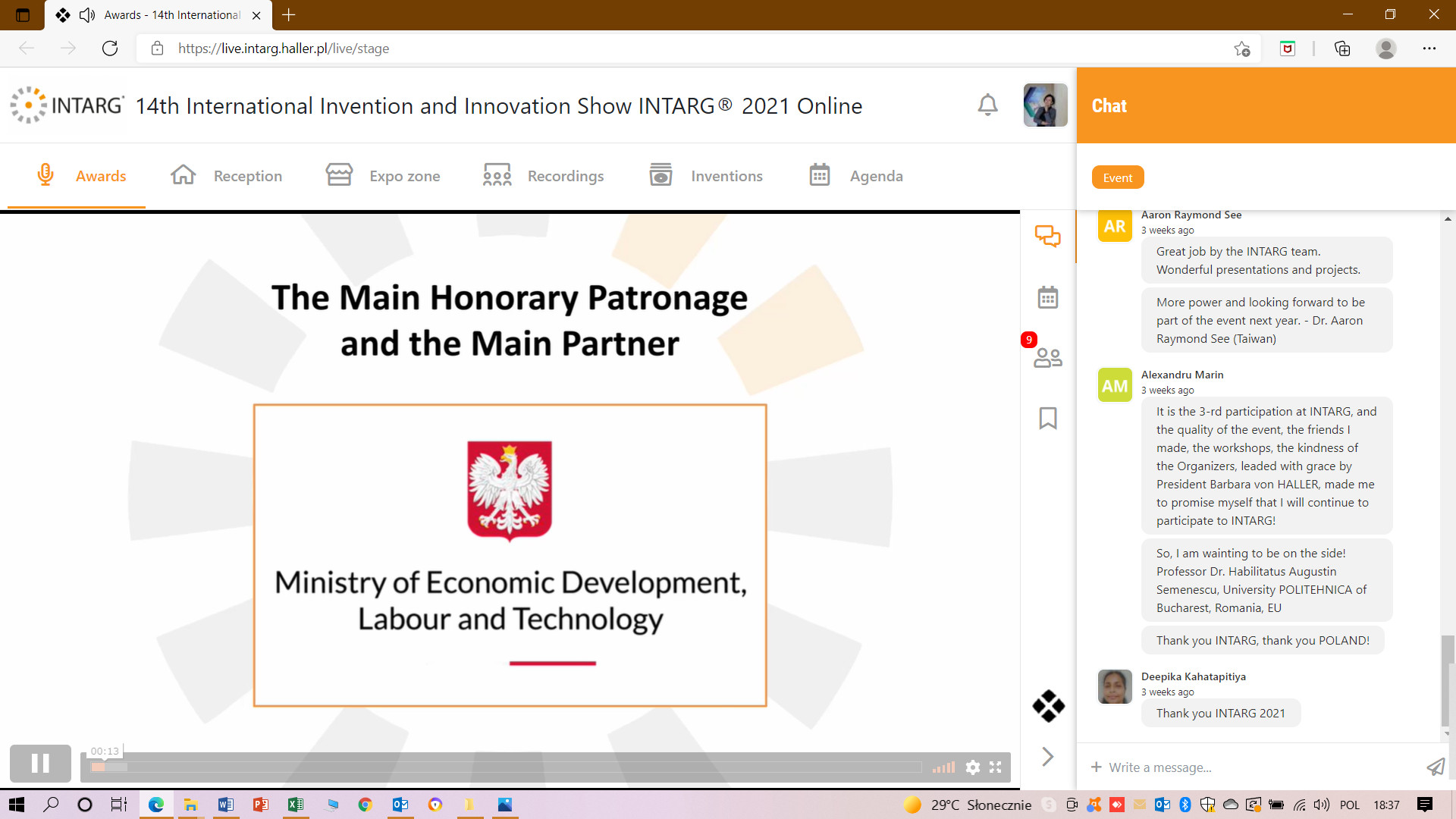The height and width of the screenshot is (819, 1456).
Task: Open the calendar icon in sidebar
Action: (x=1048, y=297)
